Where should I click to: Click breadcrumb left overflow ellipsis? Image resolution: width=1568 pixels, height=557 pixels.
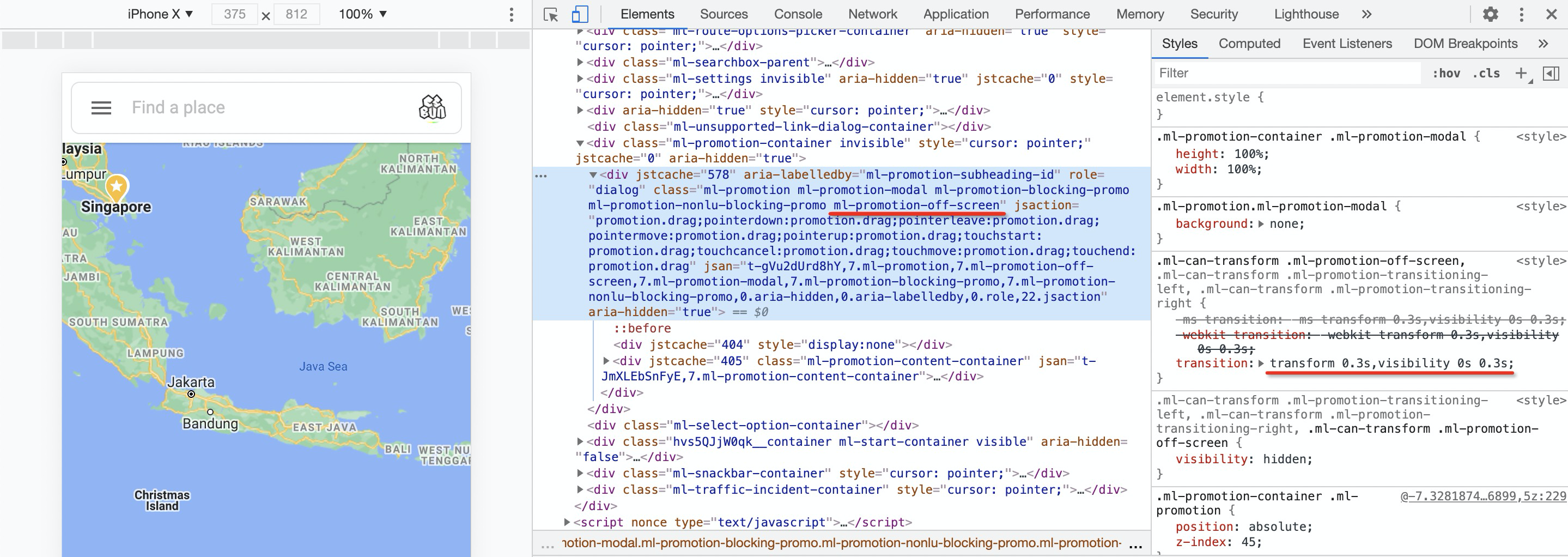click(x=547, y=546)
